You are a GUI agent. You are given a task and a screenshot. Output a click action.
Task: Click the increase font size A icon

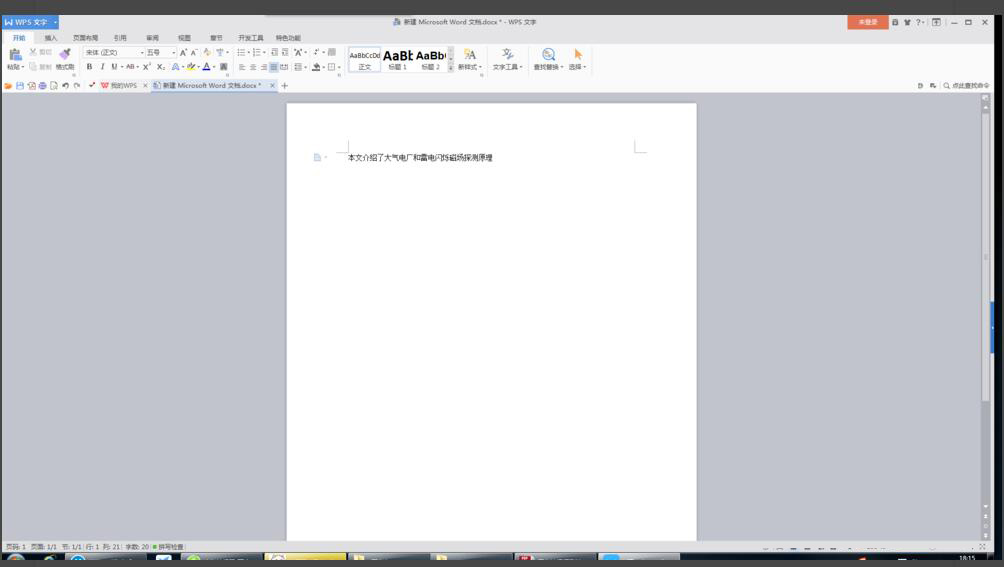(183, 53)
